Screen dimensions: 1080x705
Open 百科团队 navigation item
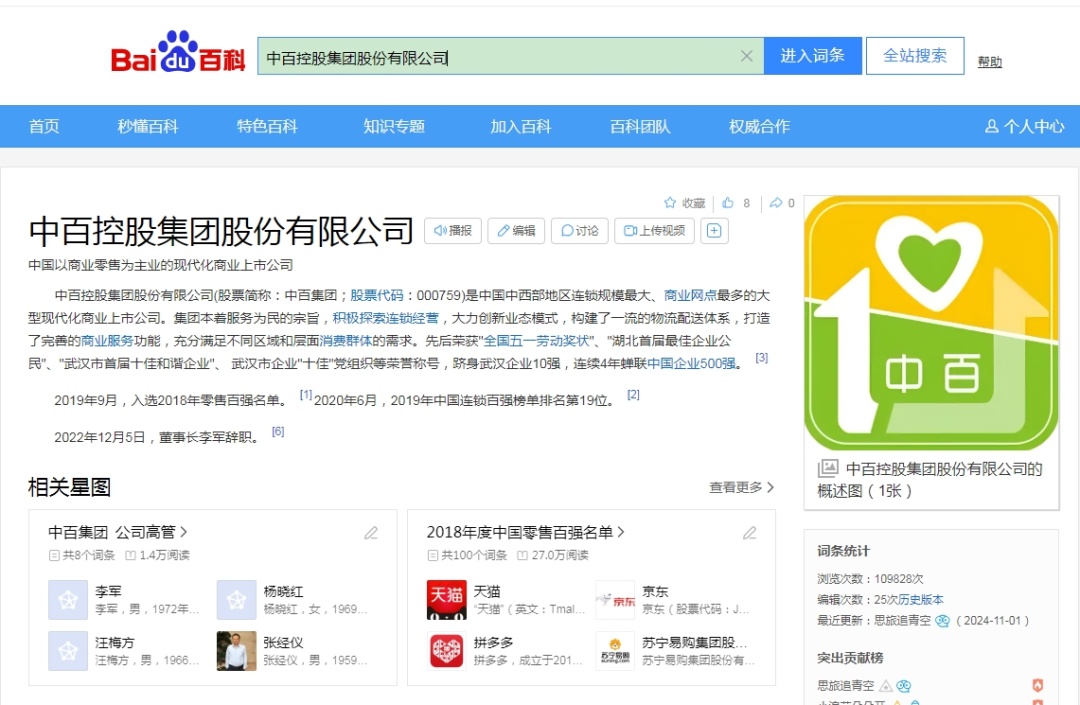tap(640, 126)
